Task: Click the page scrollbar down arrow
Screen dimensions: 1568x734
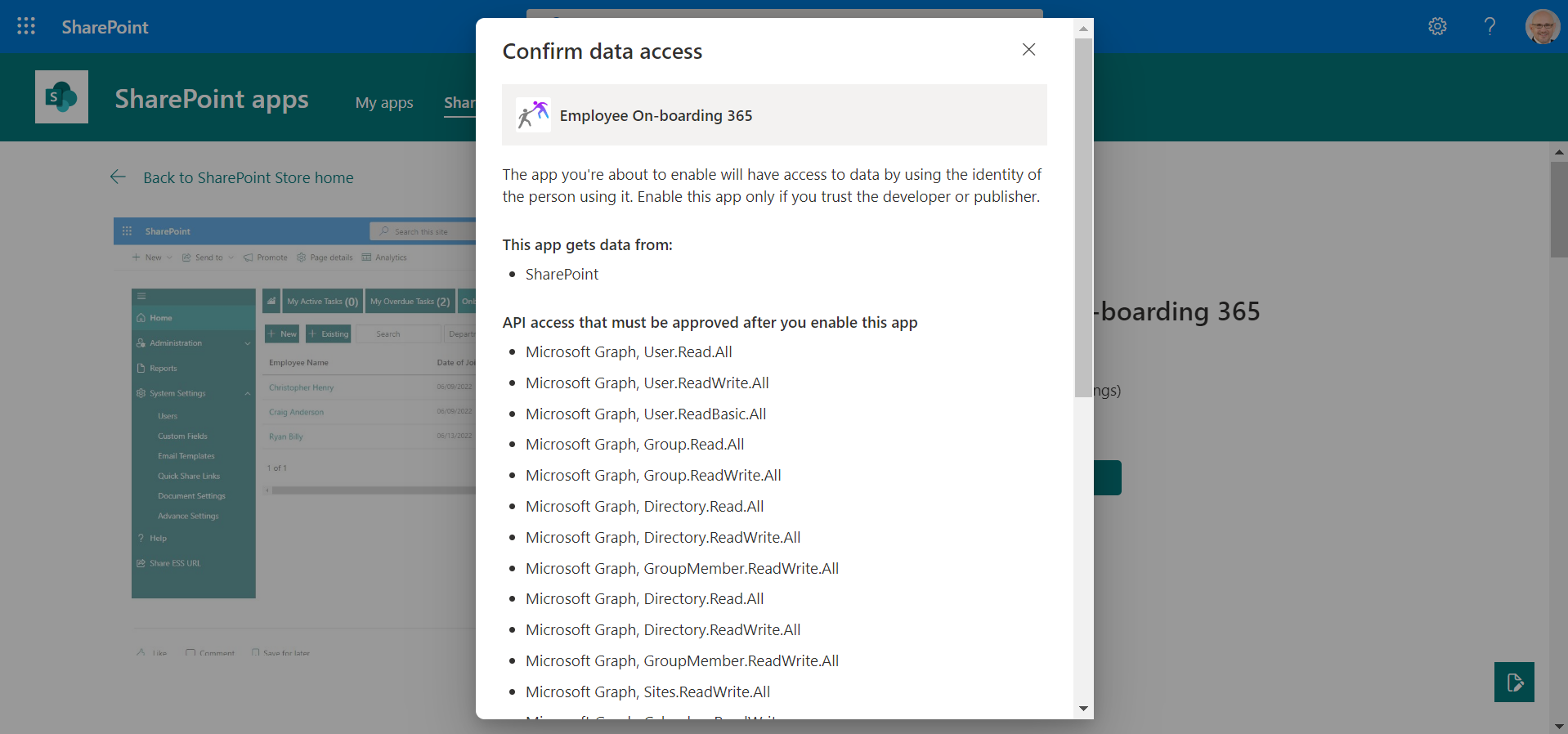Action: (x=1559, y=726)
